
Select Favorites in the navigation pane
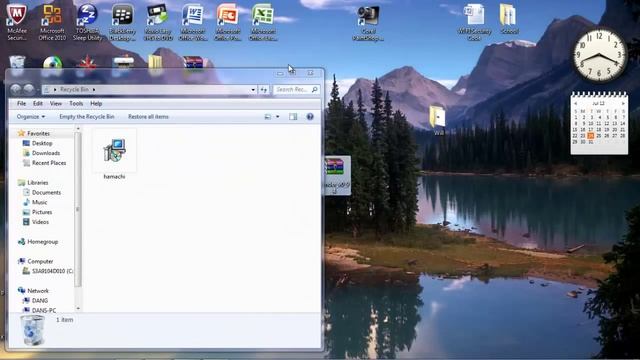pos(38,133)
